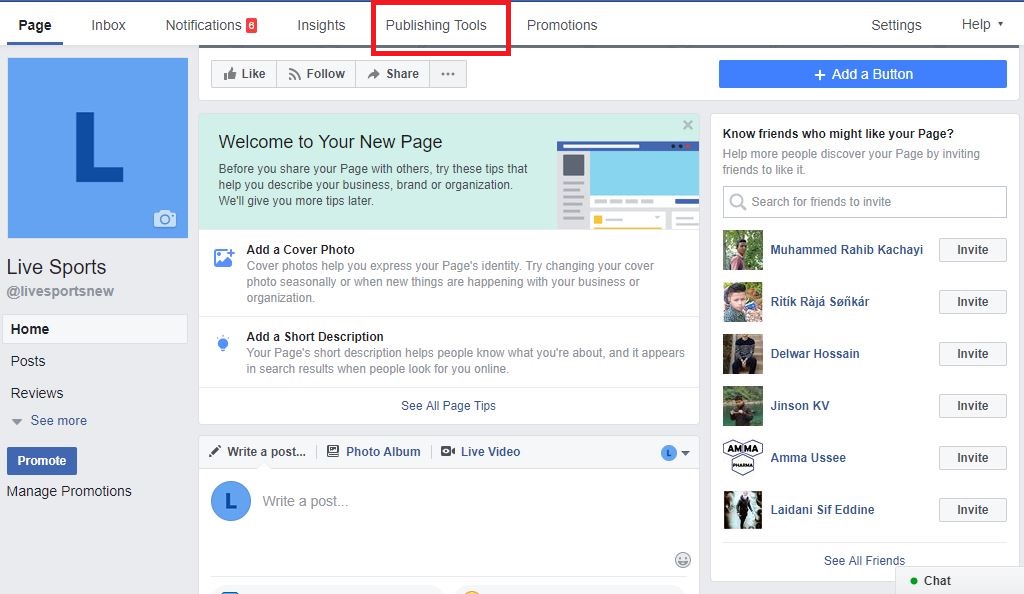
Task: Open the Publishing Tools tab
Action: click(x=436, y=25)
